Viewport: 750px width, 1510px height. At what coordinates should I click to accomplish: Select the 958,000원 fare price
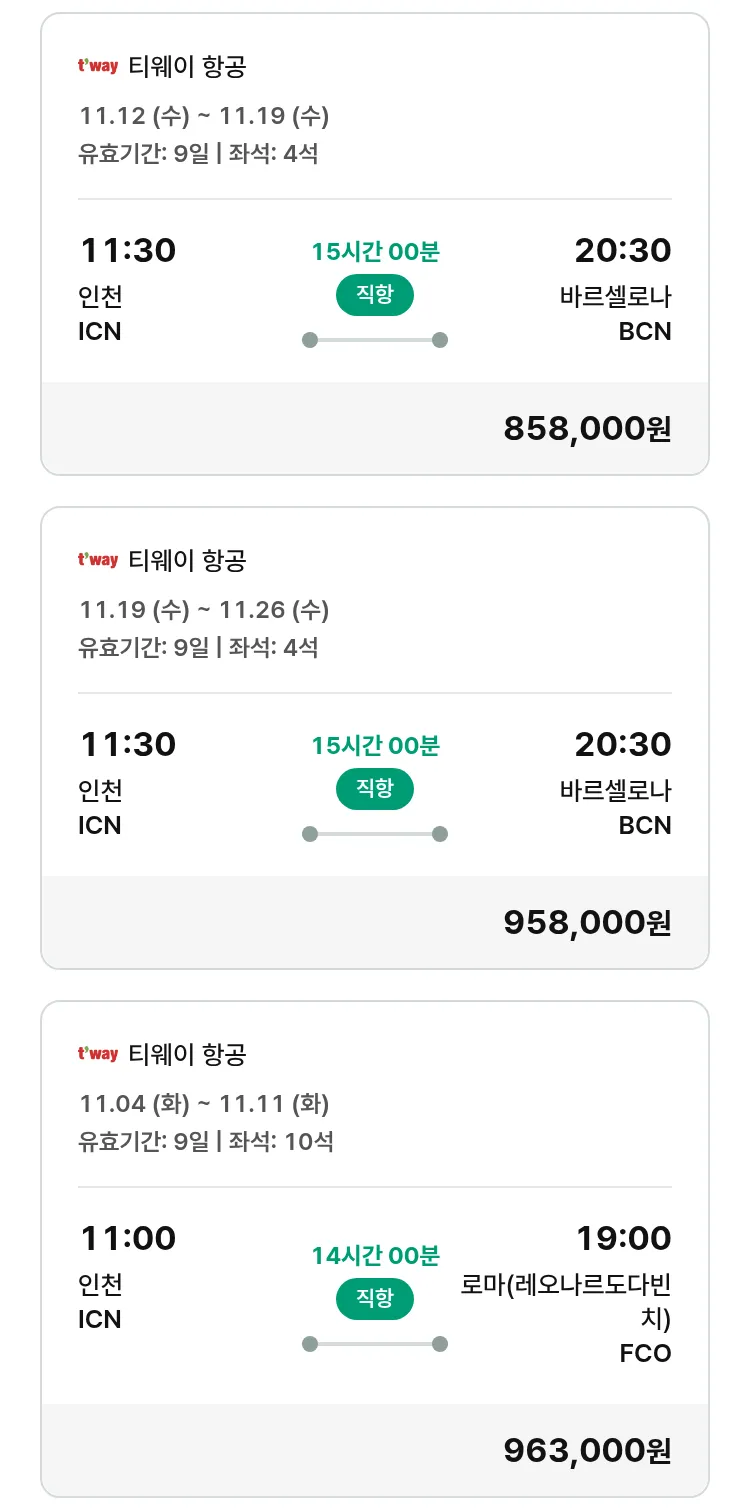tap(587, 922)
